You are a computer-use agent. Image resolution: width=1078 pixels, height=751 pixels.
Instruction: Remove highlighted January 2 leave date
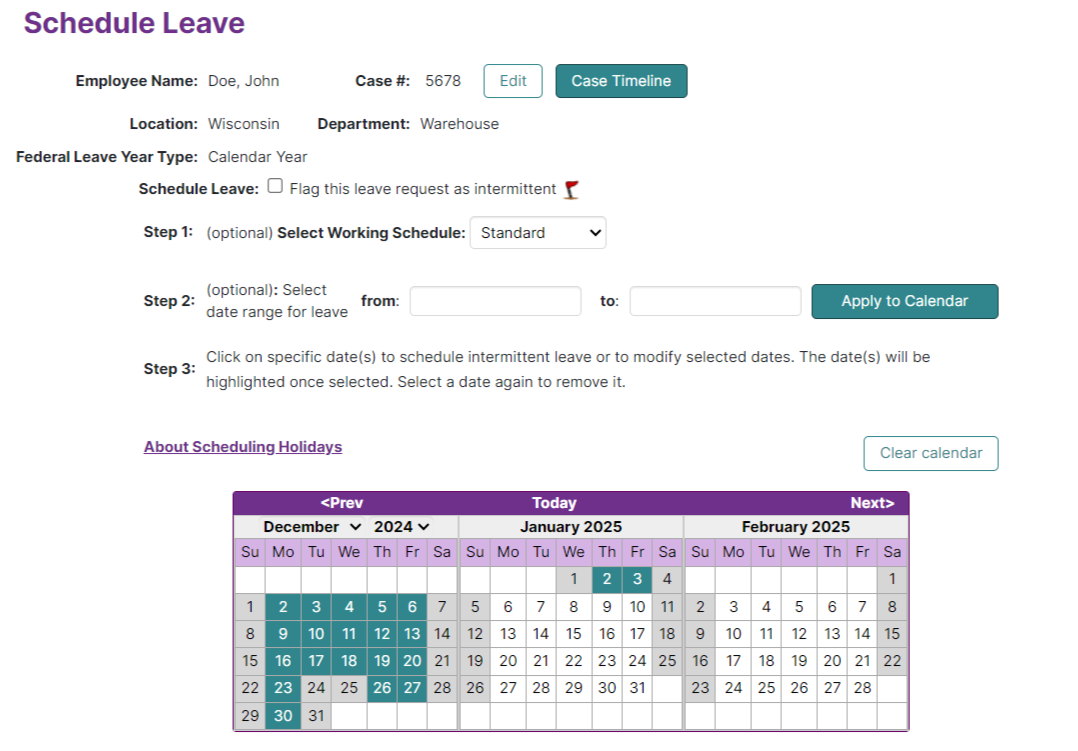tap(607, 579)
